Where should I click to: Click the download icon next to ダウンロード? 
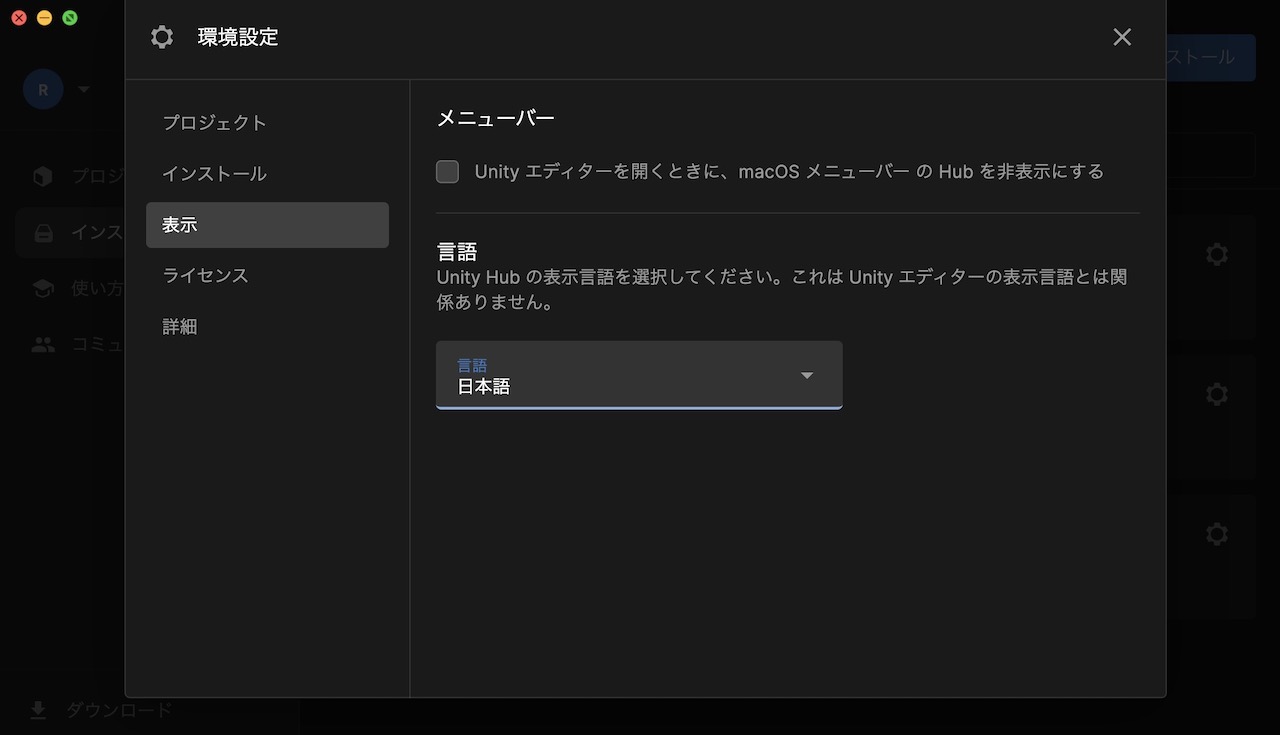point(37,710)
